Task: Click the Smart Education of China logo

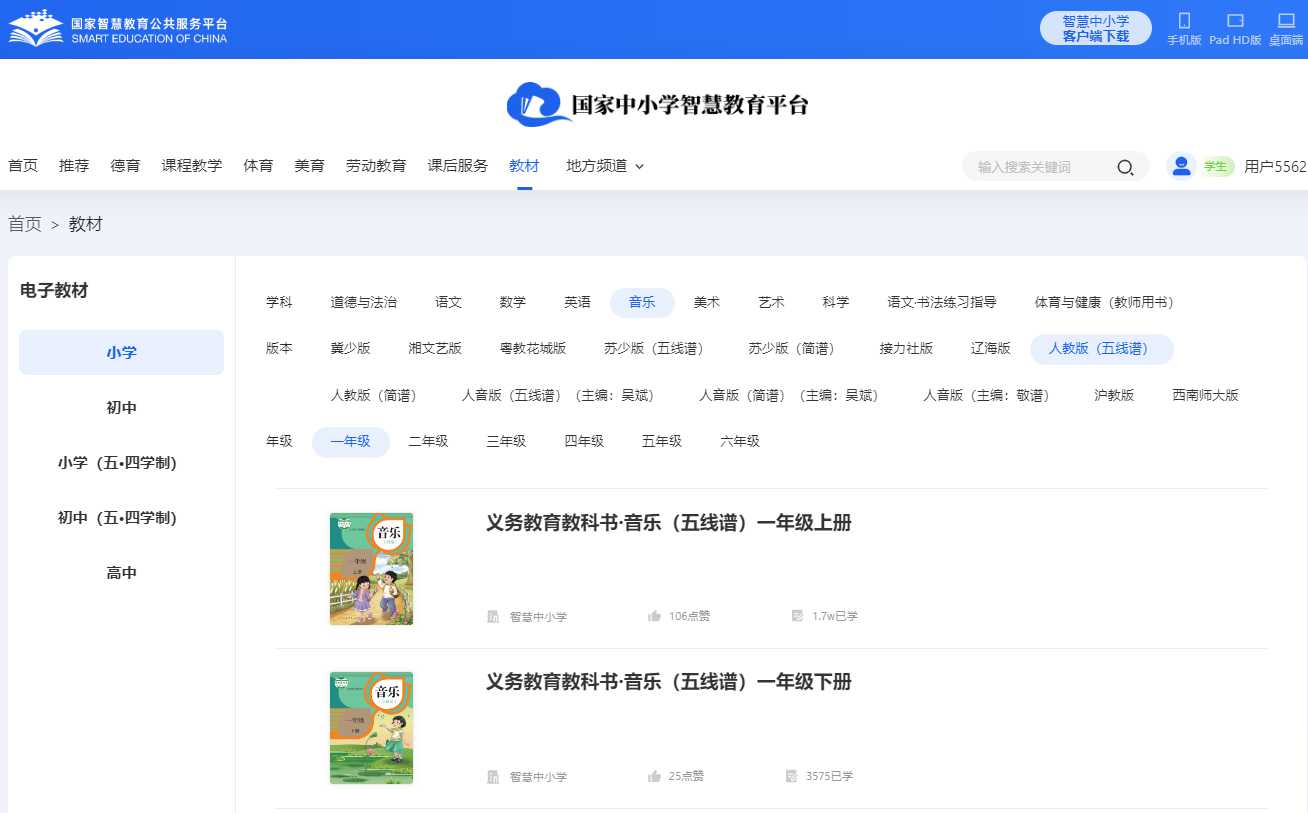Action: click(x=118, y=29)
